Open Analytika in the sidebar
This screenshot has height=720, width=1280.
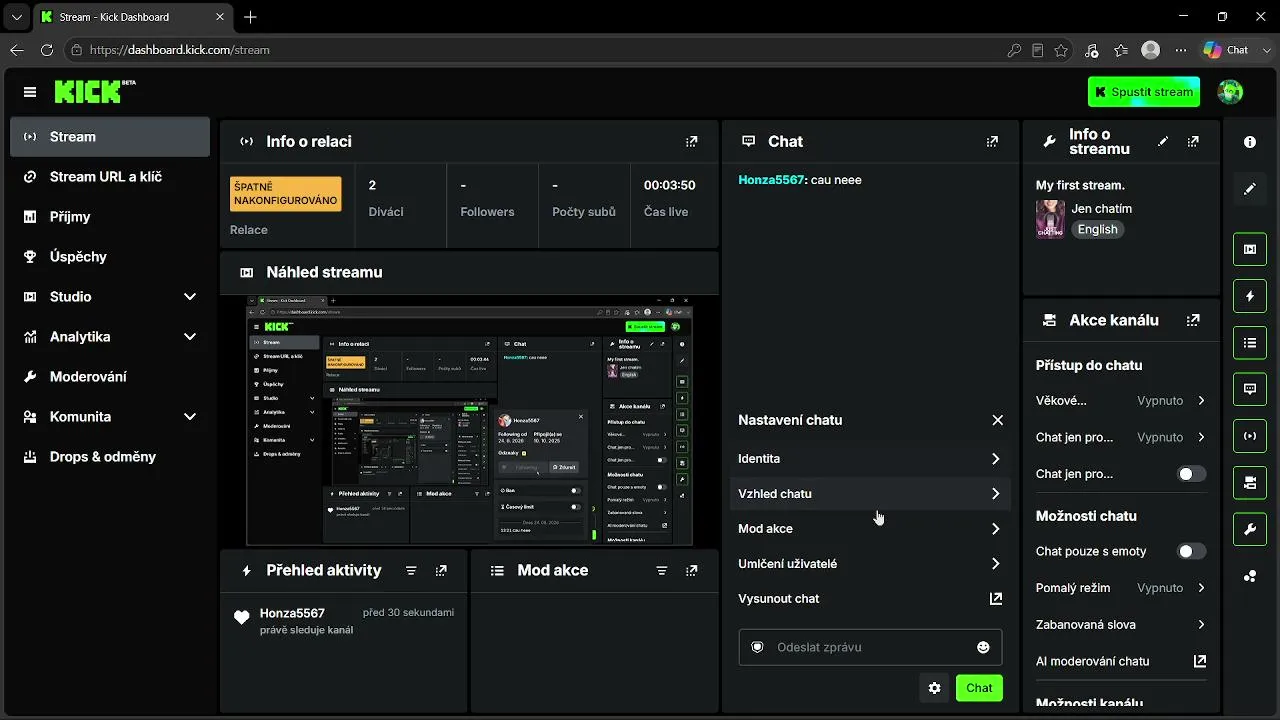110,337
